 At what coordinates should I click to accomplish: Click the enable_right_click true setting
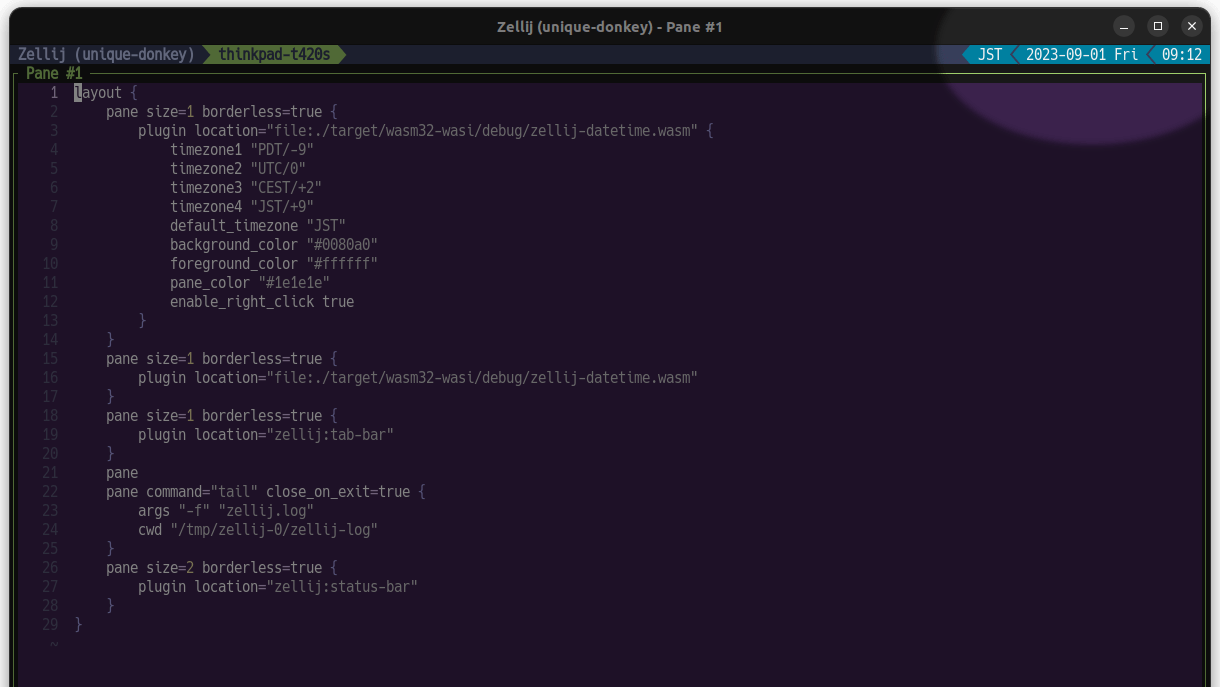[x=262, y=301]
